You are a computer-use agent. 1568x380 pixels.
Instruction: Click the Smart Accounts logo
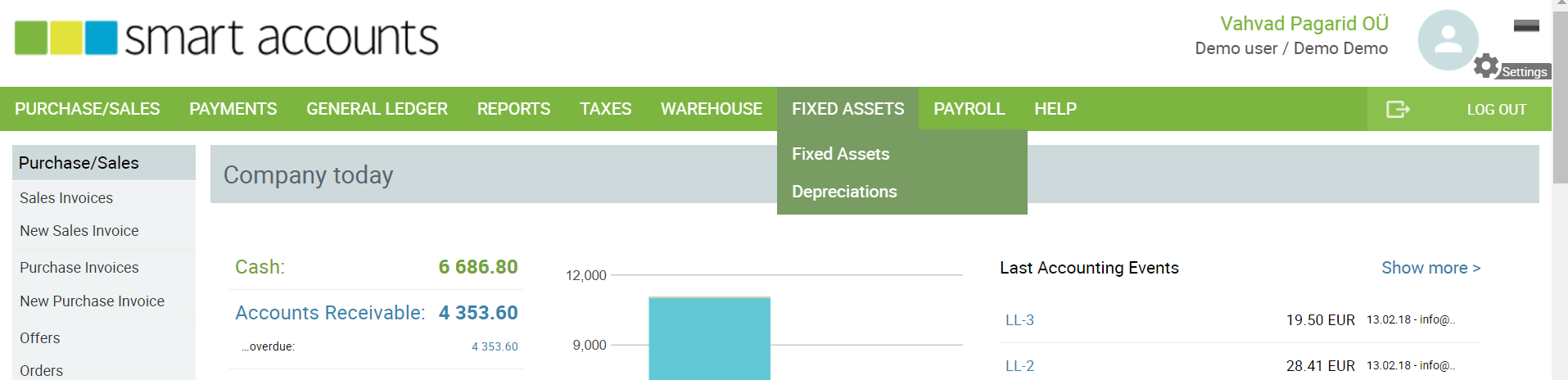pyautogui.click(x=226, y=38)
